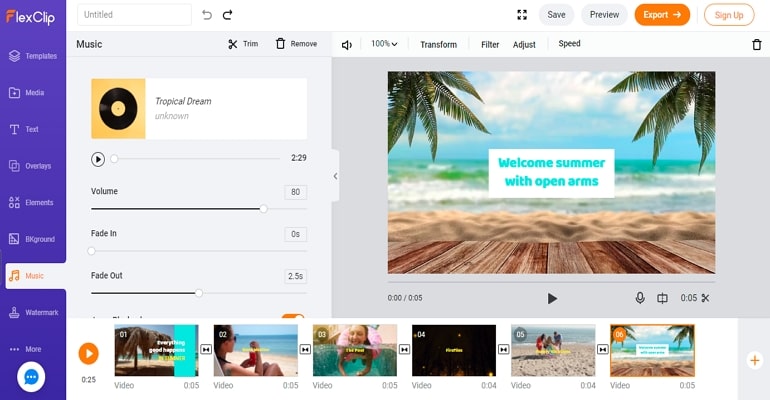The width and height of the screenshot is (770, 400).
Task: Open transition between clips 01 and 02
Action: pos(206,349)
